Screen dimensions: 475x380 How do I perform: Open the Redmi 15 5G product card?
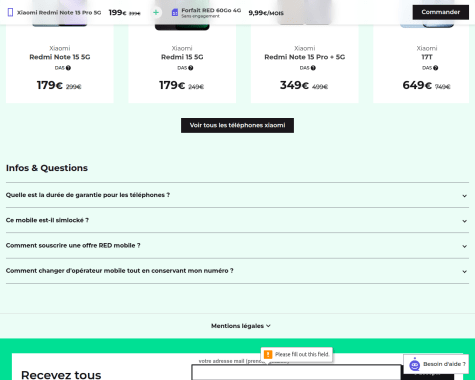tap(182, 63)
